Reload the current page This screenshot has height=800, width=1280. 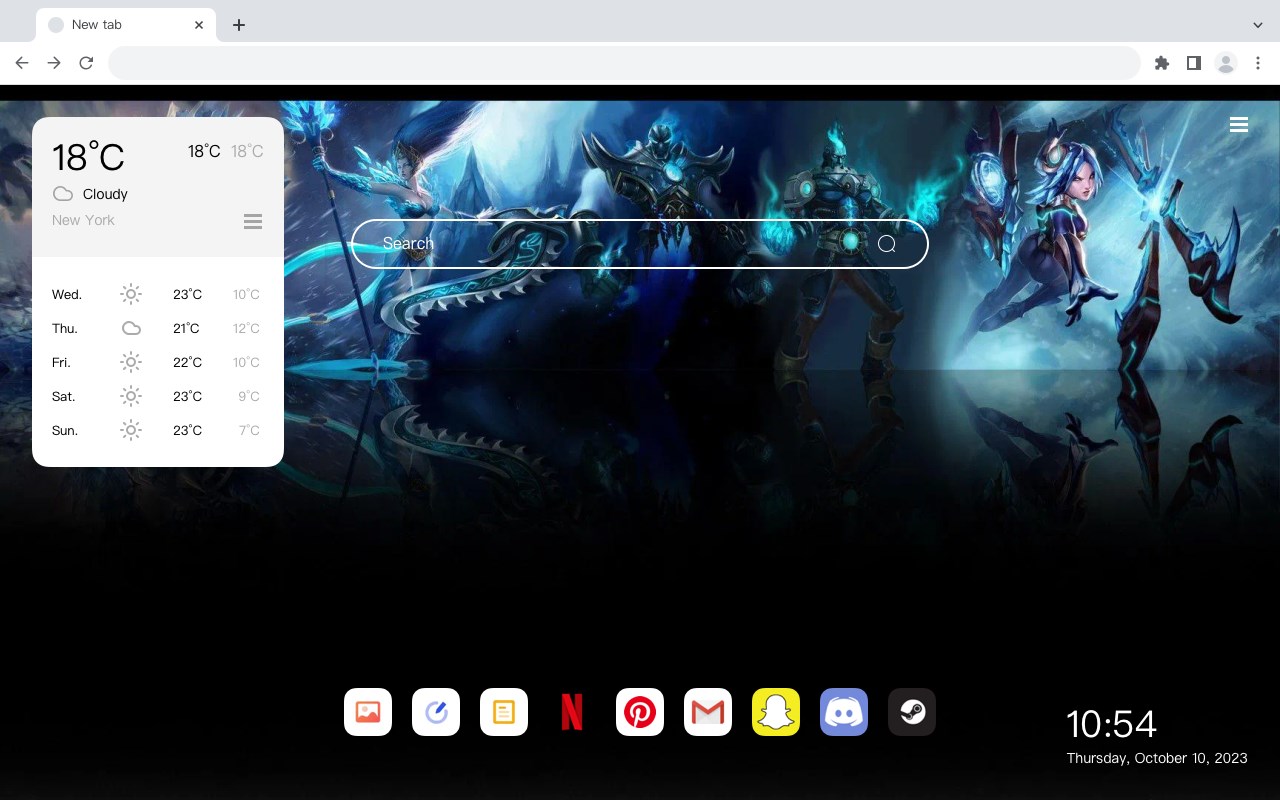(86, 63)
